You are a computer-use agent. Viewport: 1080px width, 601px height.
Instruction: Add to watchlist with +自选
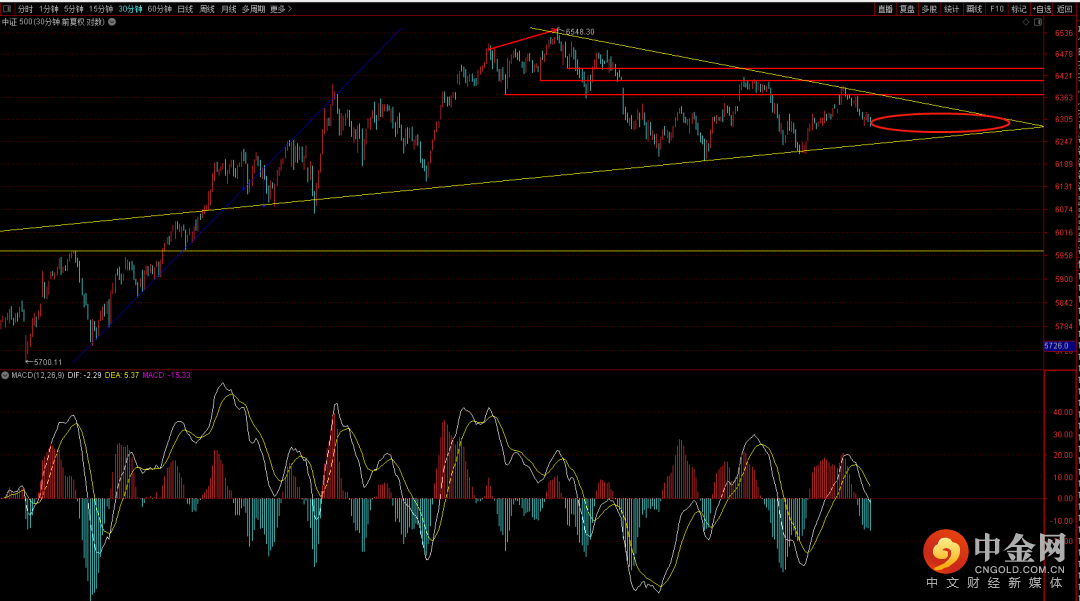[x=1042, y=9]
